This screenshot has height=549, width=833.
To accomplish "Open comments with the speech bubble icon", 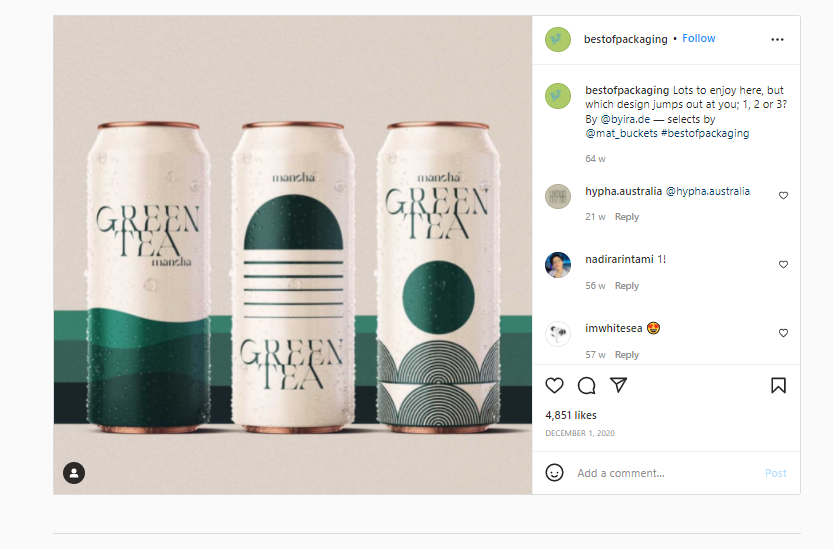I will (x=587, y=385).
